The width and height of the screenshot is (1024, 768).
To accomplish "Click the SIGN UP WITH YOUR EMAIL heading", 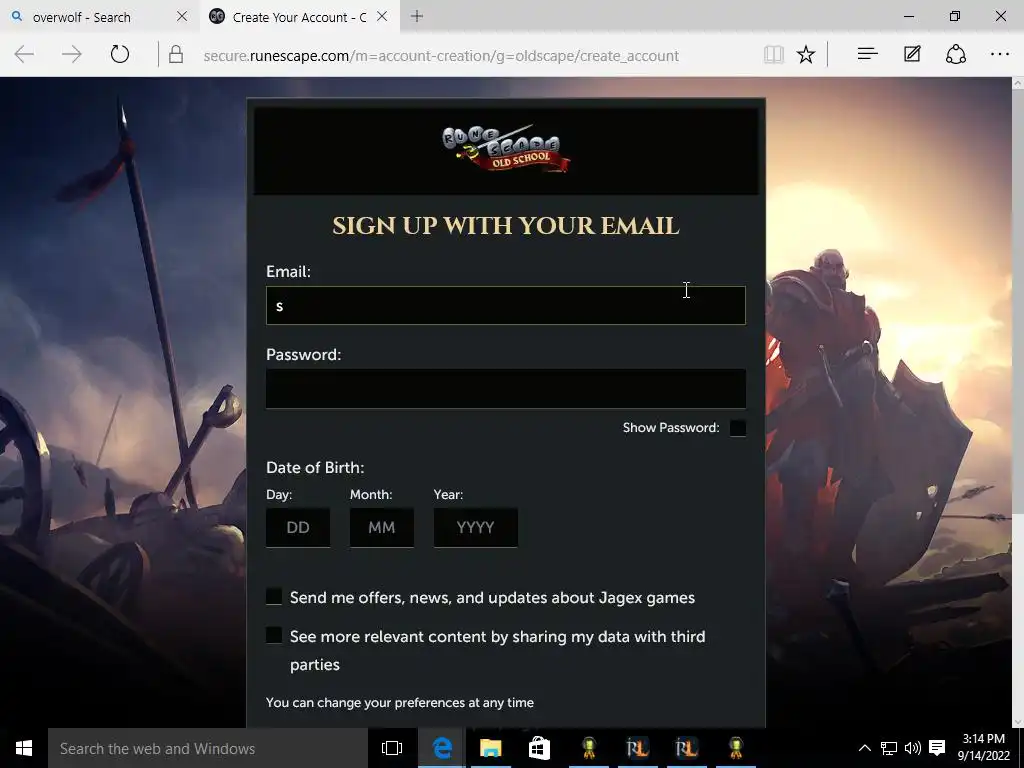I will (x=505, y=225).
